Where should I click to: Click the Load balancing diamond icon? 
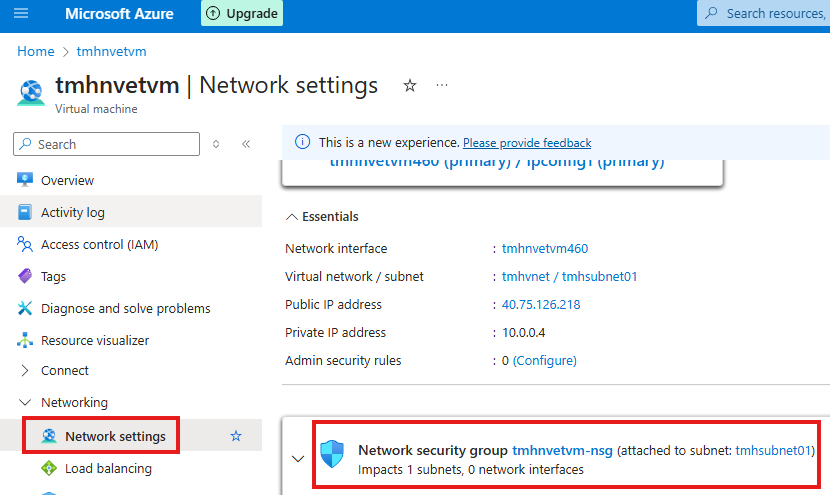(49, 468)
